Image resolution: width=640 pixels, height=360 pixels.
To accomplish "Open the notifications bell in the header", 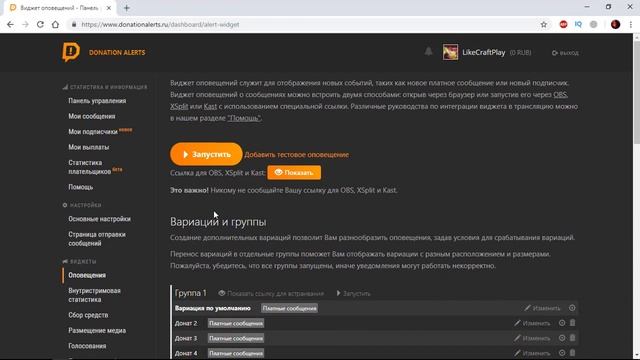I will [428, 52].
